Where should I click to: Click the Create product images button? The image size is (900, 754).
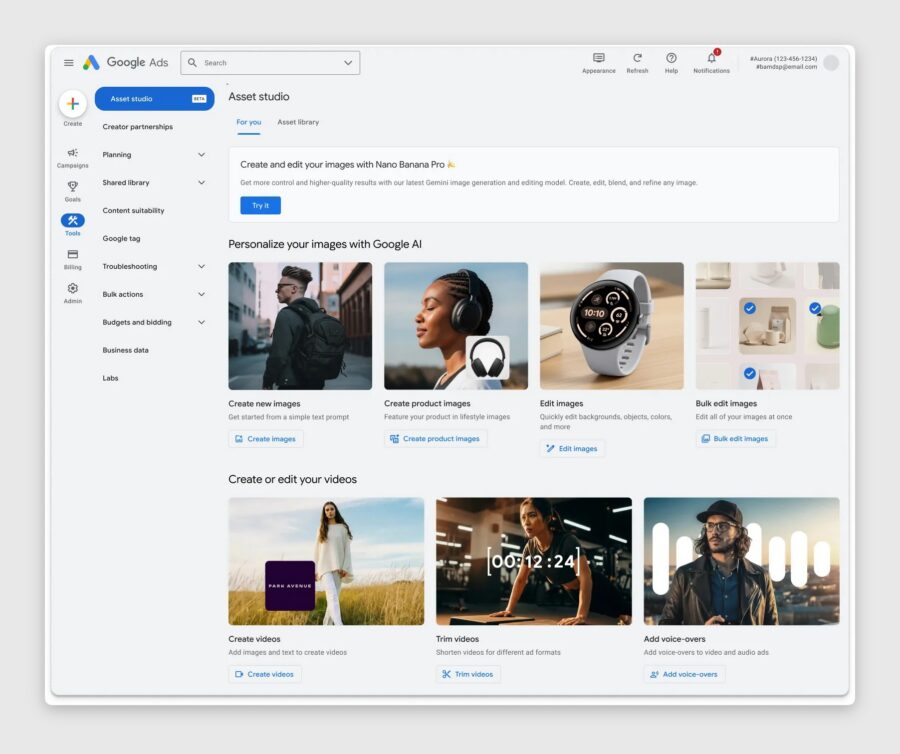point(435,438)
